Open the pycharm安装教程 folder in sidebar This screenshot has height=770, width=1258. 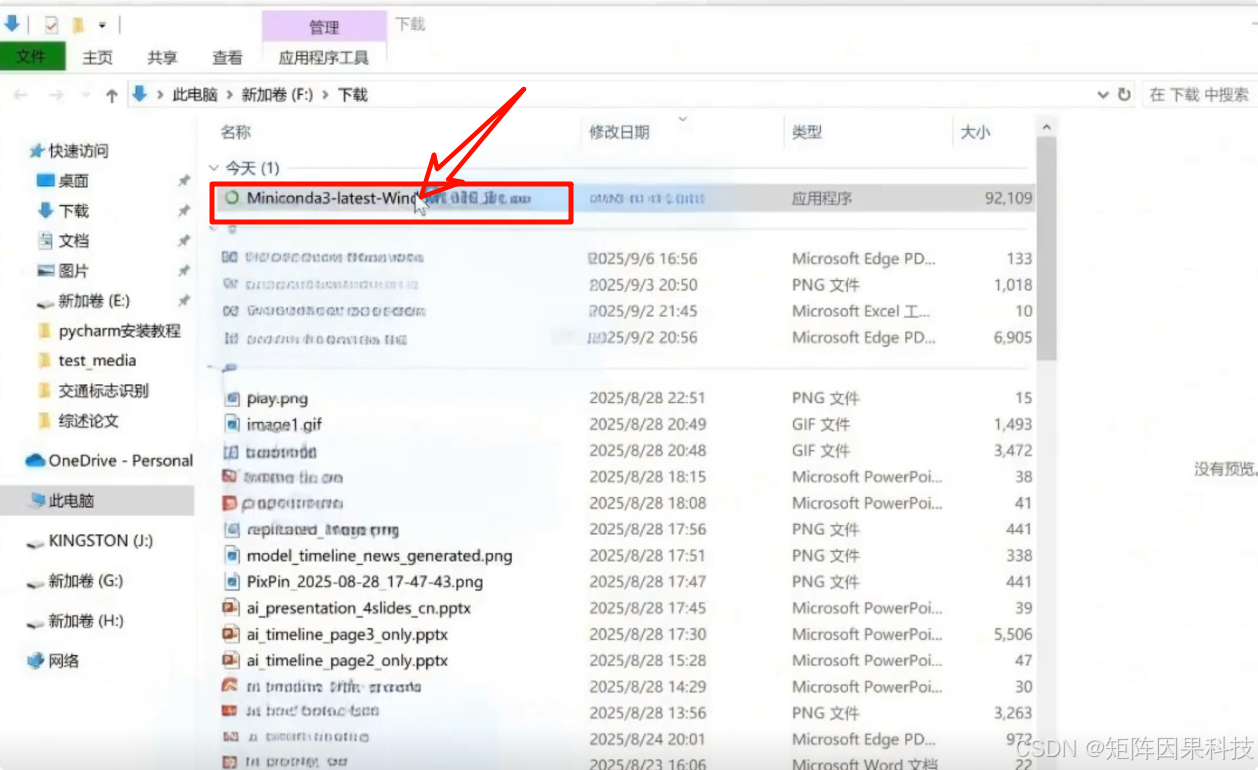120,331
